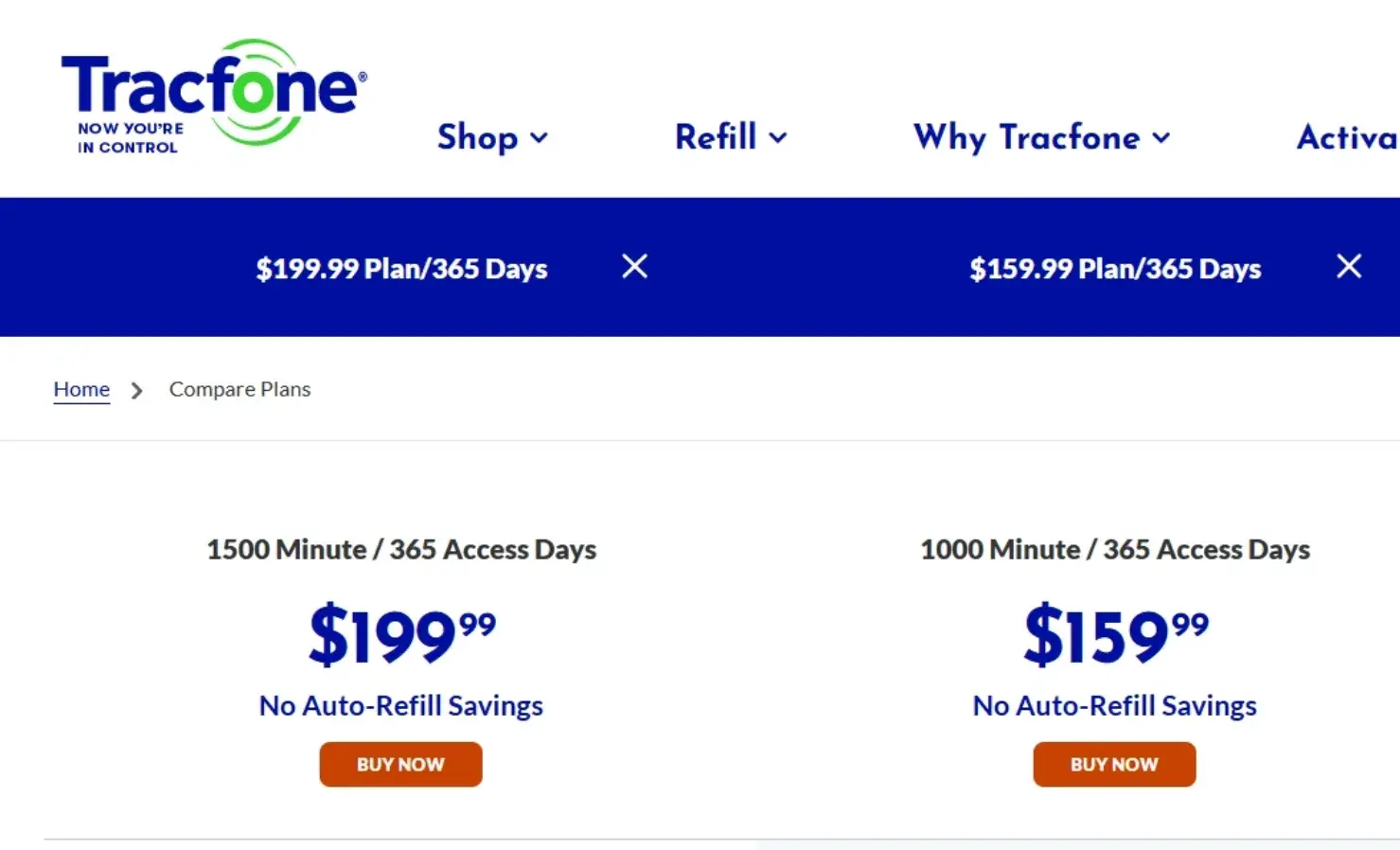Click the breadcrumb arrow after Home
1400x850 pixels.
tap(137, 390)
